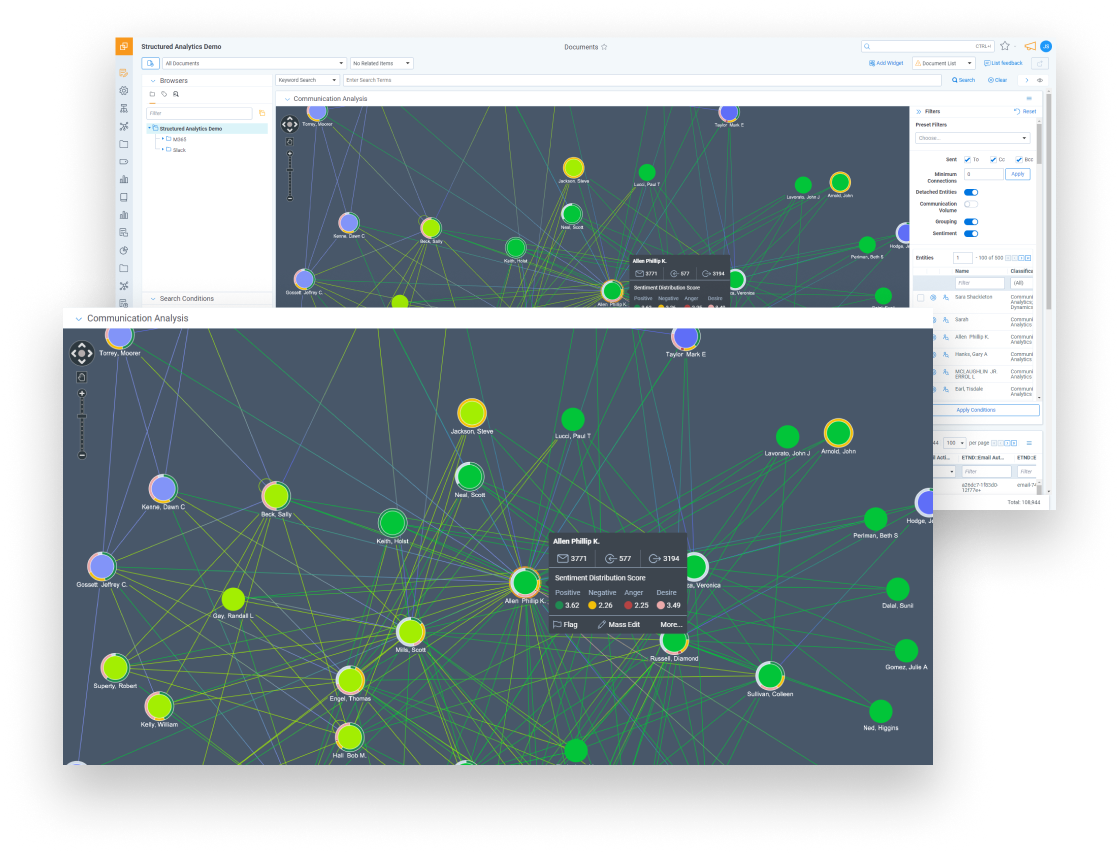Click the tag icon in Browsers panel
The height and width of the screenshot is (854, 1119).
coord(164,94)
